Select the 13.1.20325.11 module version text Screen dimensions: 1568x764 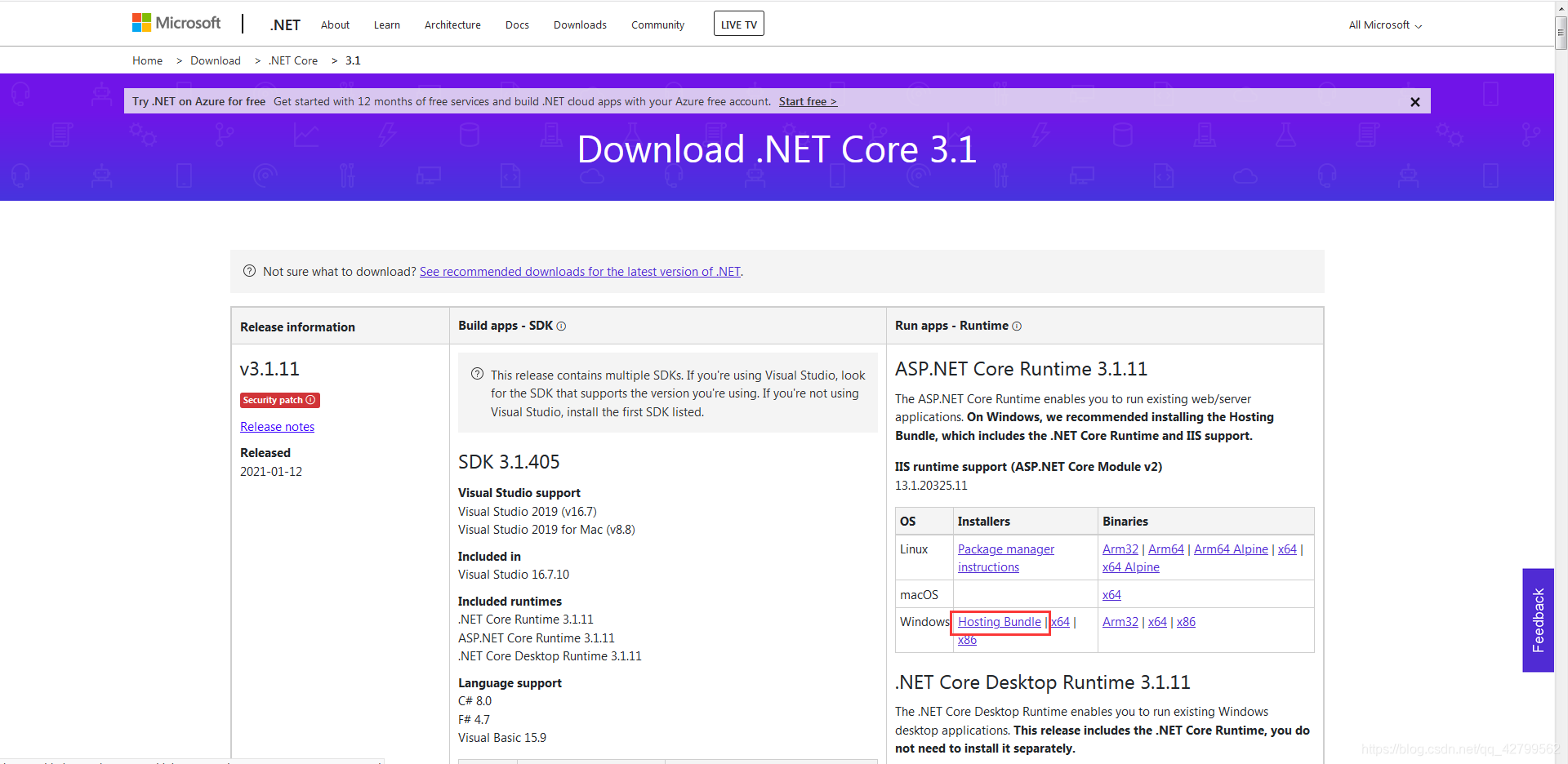pos(931,486)
